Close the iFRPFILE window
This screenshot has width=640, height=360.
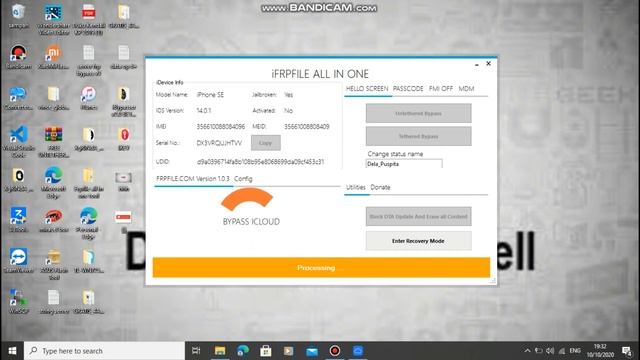pyautogui.click(x=488, y=64)
